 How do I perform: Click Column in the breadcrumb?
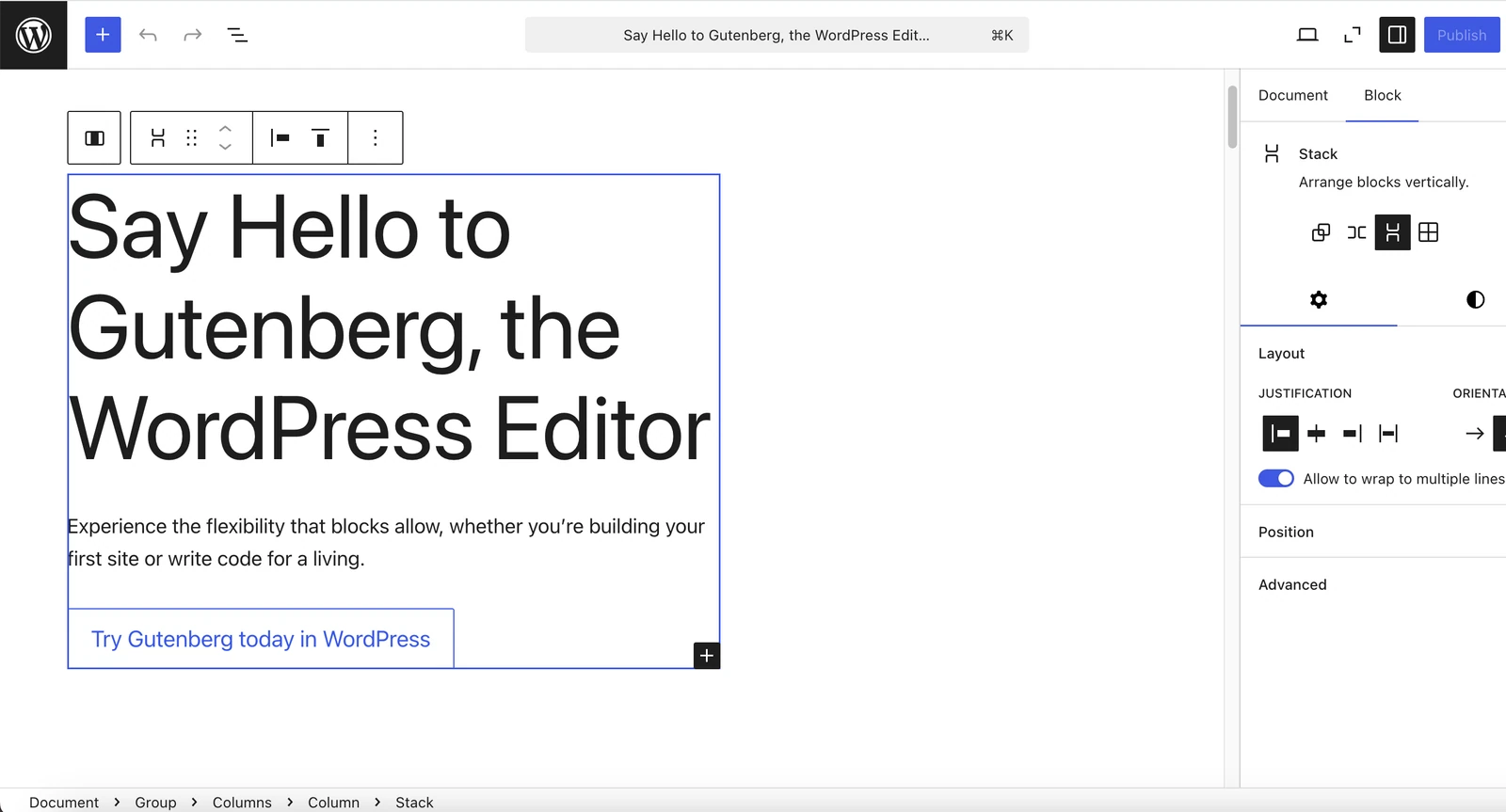(x=333, y=802)
